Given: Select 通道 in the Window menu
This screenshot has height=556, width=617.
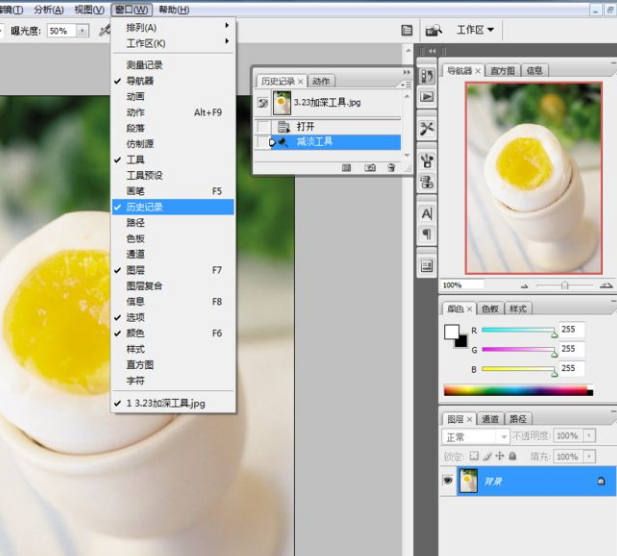Looking at the screenshot, I should (x=173, y=254).
